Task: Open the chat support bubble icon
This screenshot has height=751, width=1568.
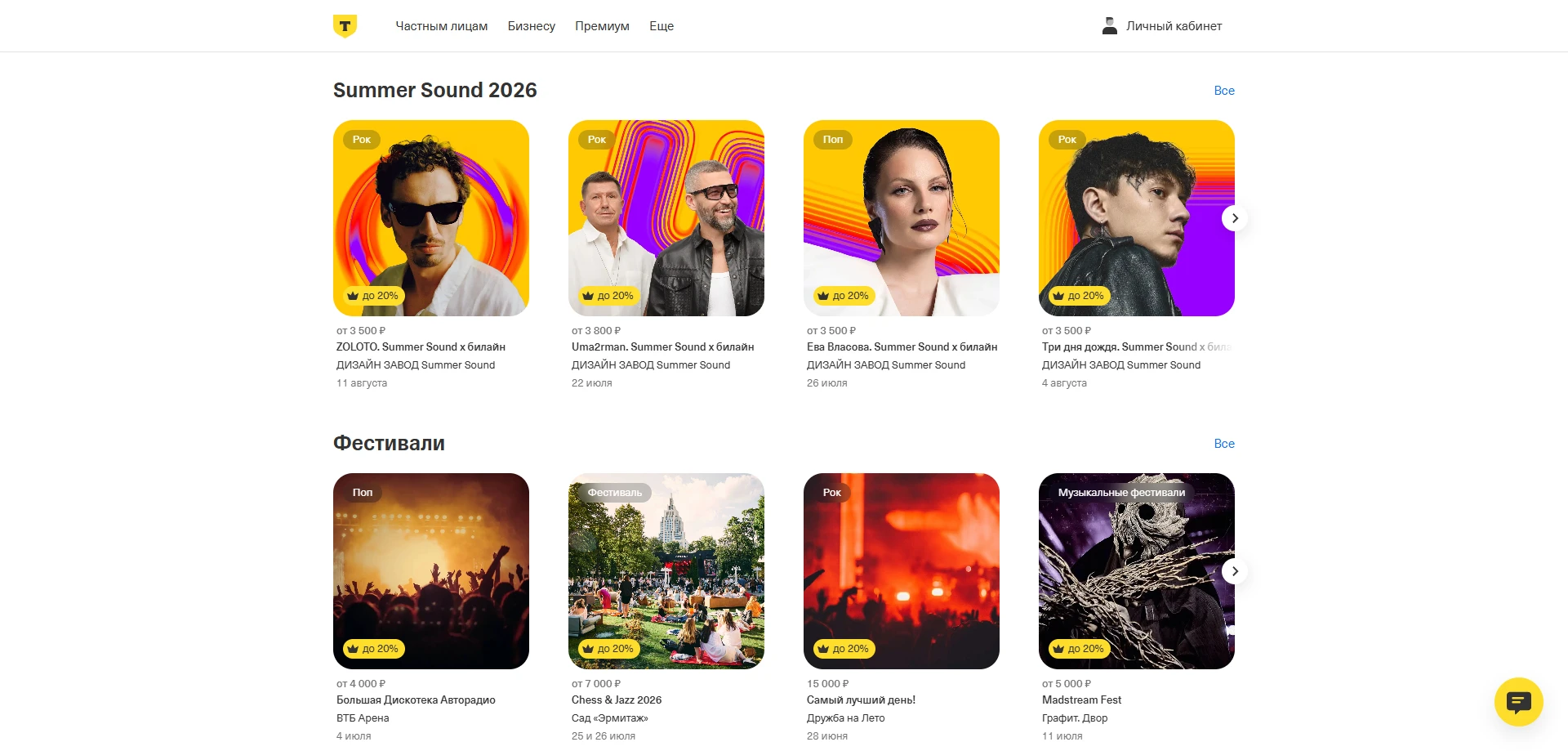Action: (1518, 701)
